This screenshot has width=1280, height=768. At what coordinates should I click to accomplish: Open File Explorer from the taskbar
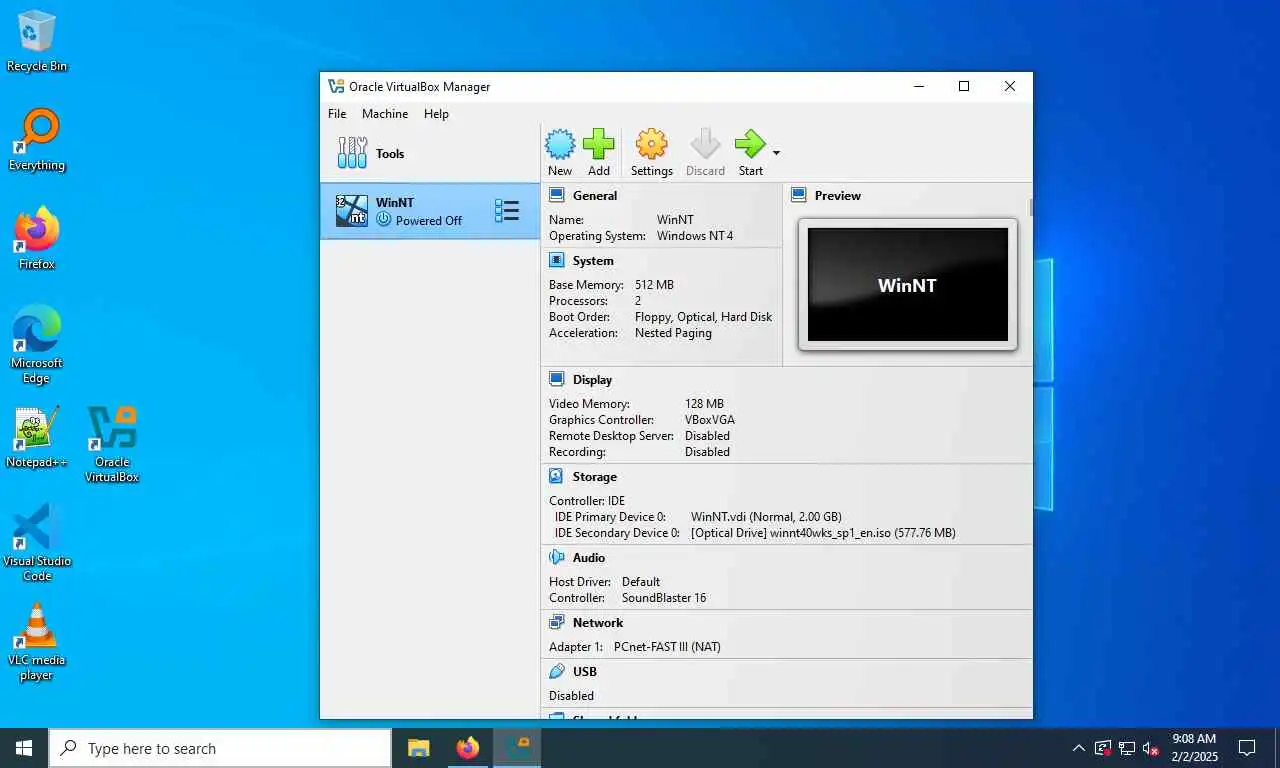click(418, 748)
